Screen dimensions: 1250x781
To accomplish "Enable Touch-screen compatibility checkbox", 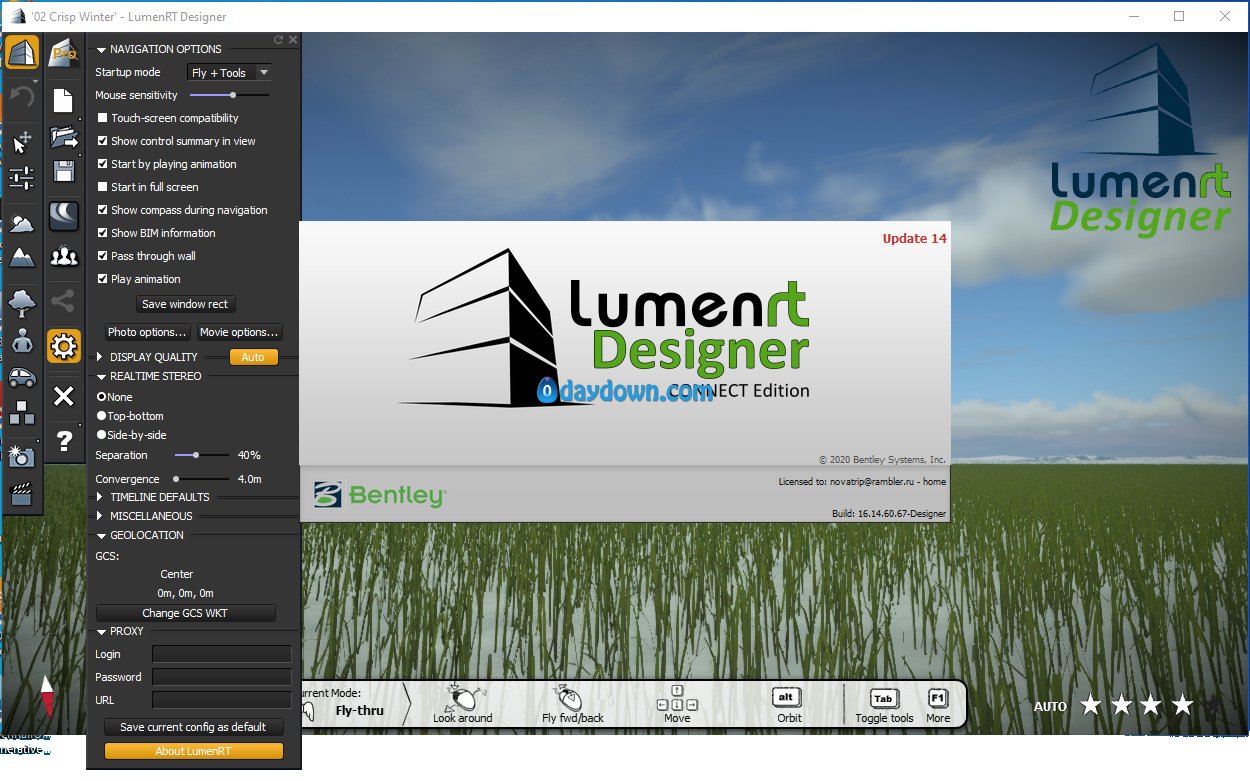I will click(102, 118).
